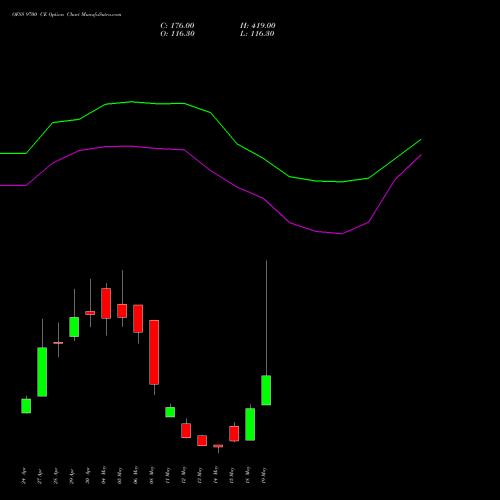Click the green candle for 24 Apr
This screenshot has height=500, width=500.
[x=26, y=406]
